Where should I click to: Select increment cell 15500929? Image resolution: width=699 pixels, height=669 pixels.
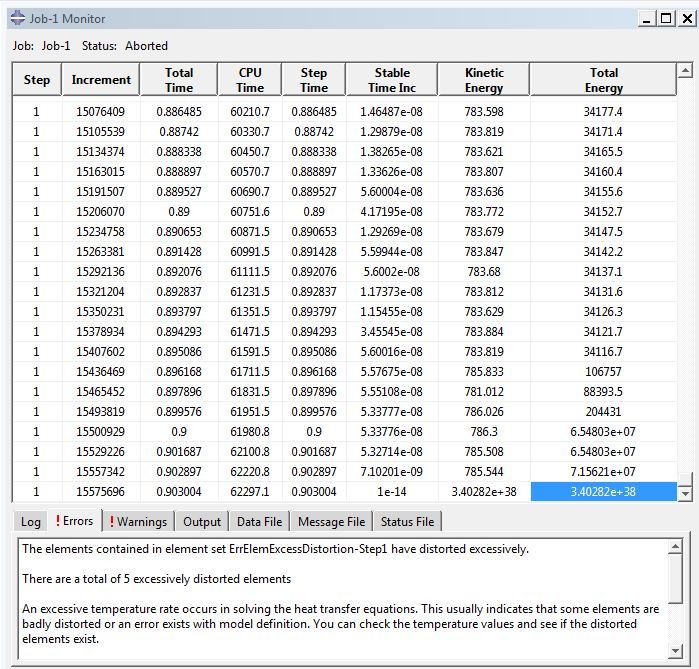tap(101, 431)
